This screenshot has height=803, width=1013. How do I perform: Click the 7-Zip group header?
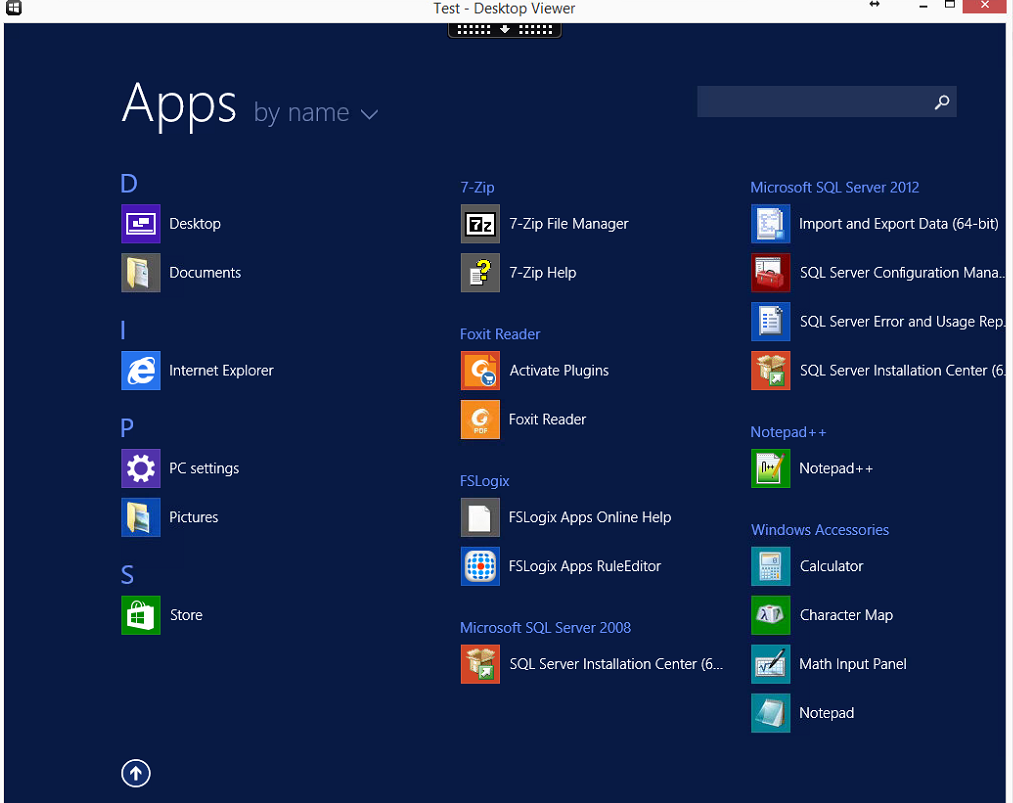click(x=477, y=187)
